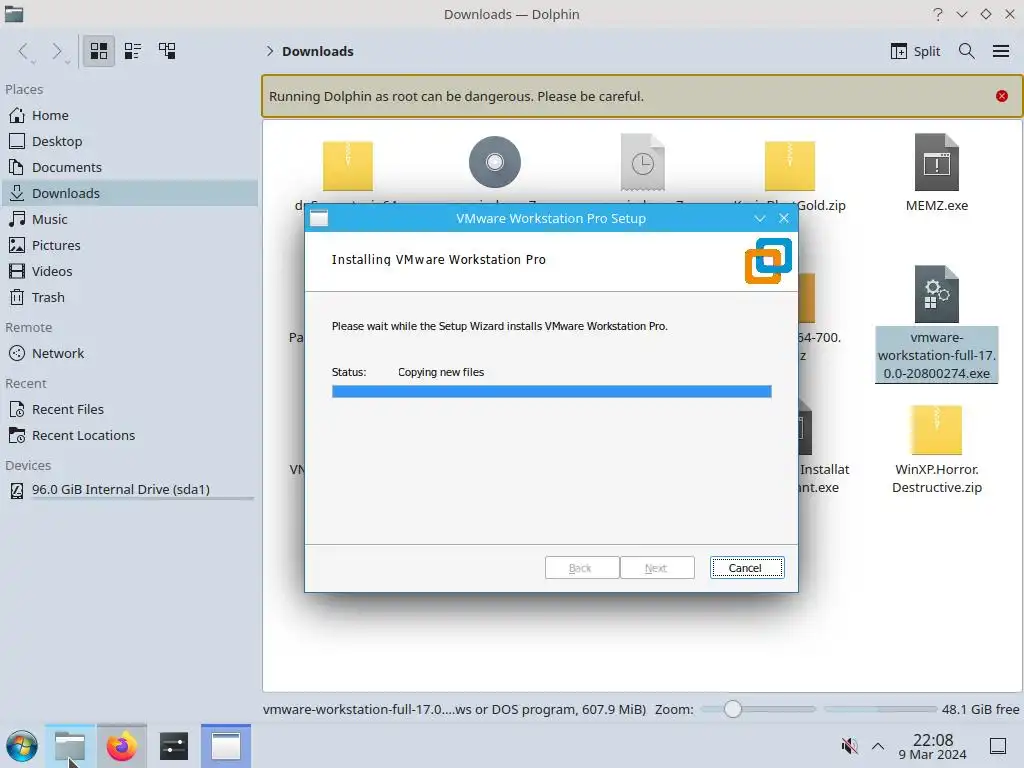Click Show Desktop icon in the tray
The image size is (1024, 768).
[998, 746]
